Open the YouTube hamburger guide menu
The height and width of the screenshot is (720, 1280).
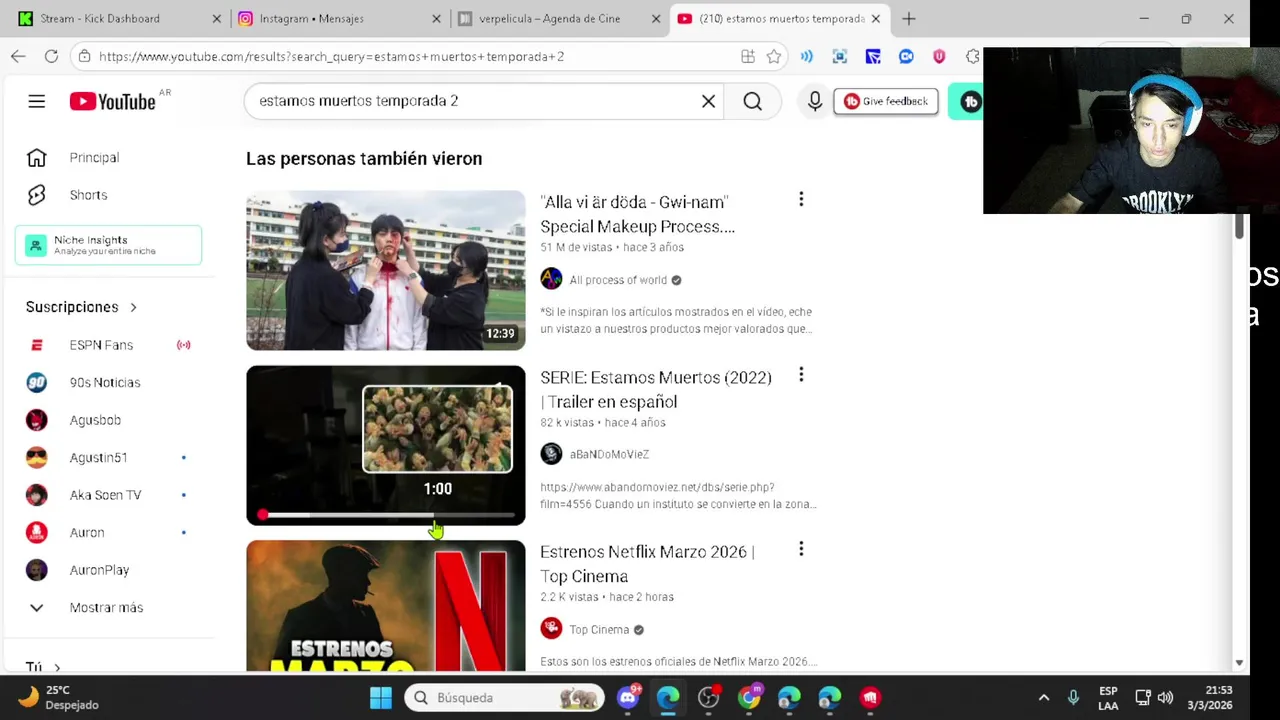37,101
